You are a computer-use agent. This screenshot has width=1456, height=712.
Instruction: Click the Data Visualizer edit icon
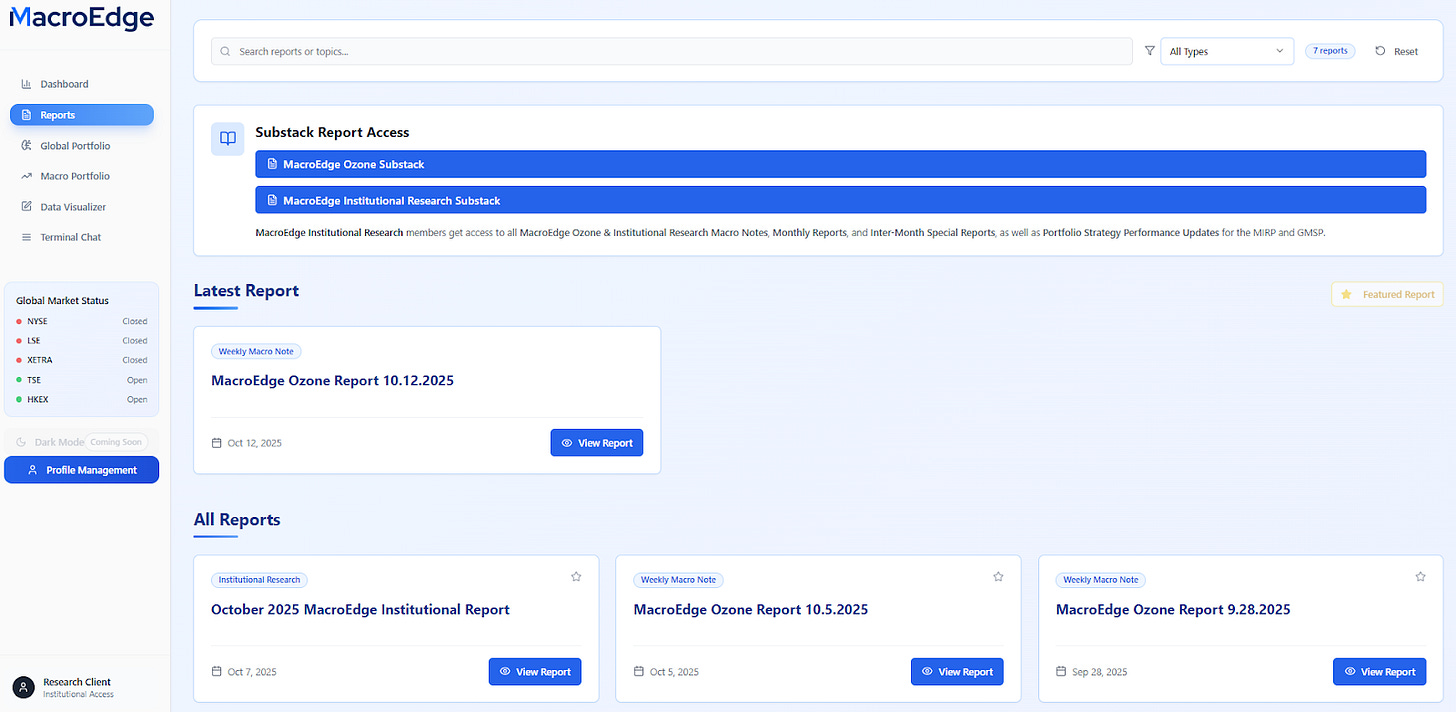[27, 207]
